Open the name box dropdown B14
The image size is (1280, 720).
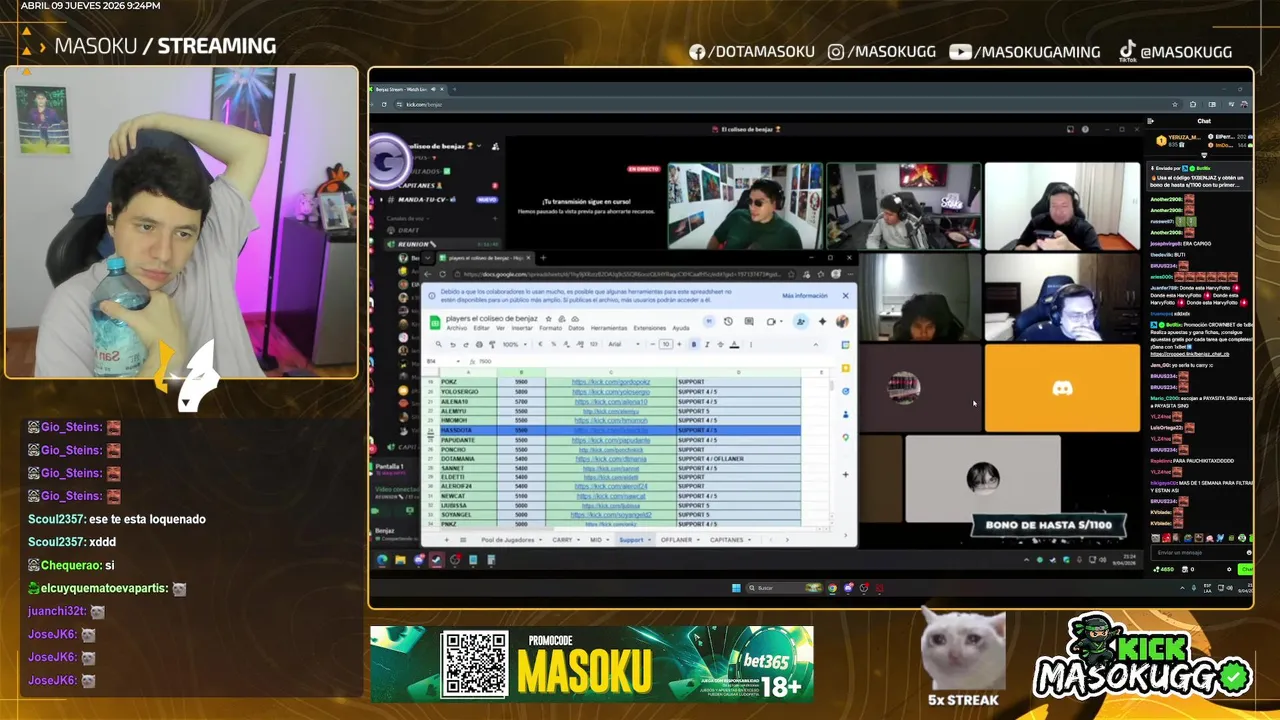(x=458, y=361)
